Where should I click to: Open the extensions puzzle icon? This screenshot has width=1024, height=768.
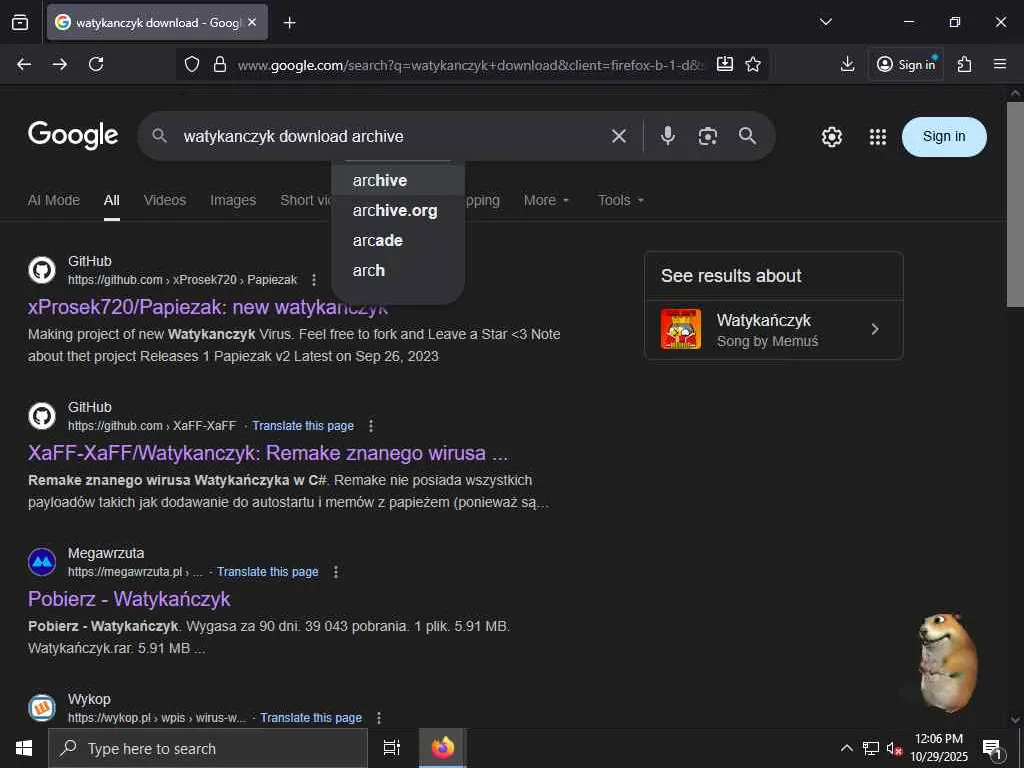(965, 64)
